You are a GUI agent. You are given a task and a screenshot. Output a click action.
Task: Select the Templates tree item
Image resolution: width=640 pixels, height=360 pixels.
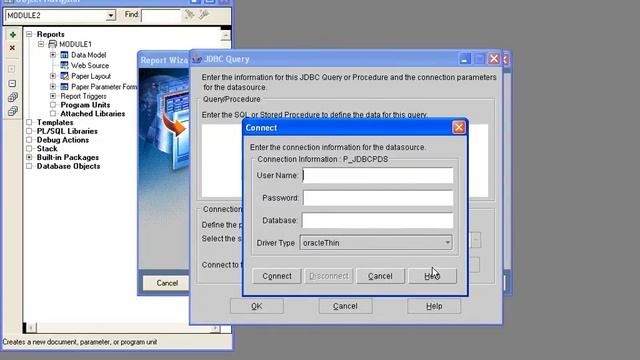[x=55, y=122]
